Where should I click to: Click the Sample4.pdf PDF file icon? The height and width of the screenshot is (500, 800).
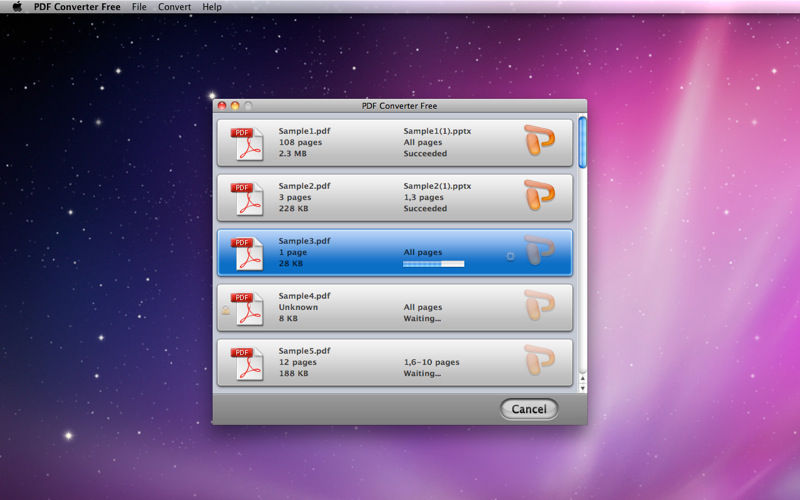pos(246,308)
